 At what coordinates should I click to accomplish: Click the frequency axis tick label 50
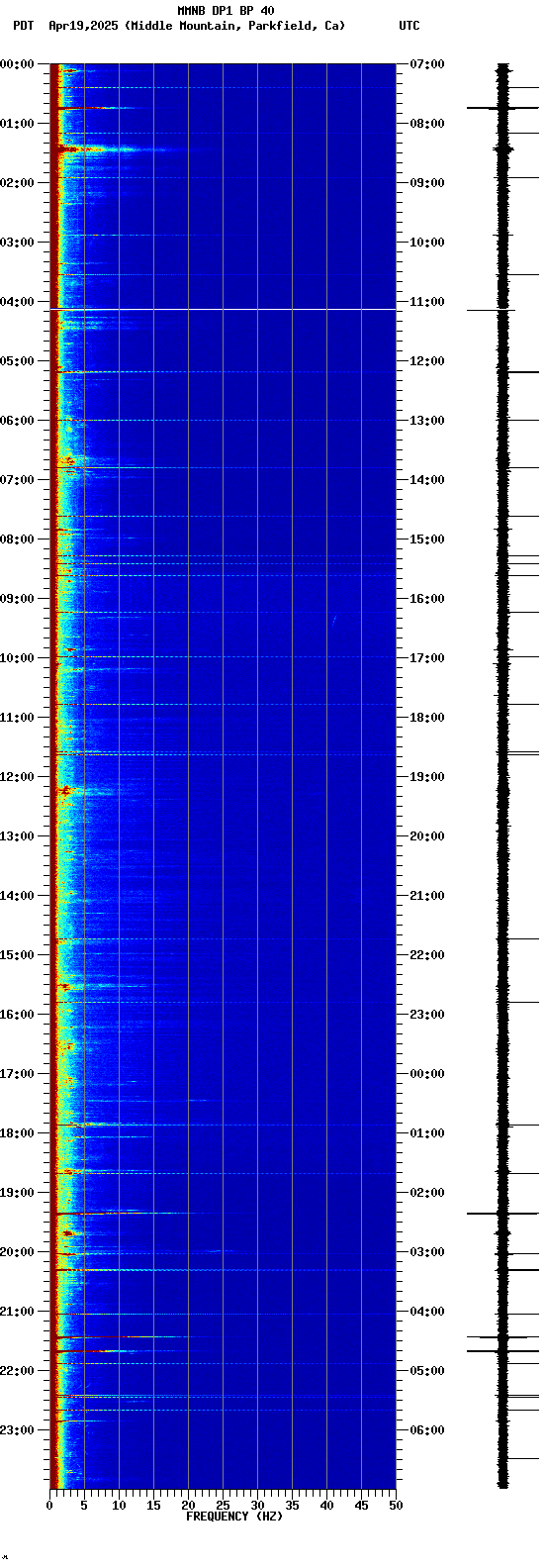(x=396, y=1506)
